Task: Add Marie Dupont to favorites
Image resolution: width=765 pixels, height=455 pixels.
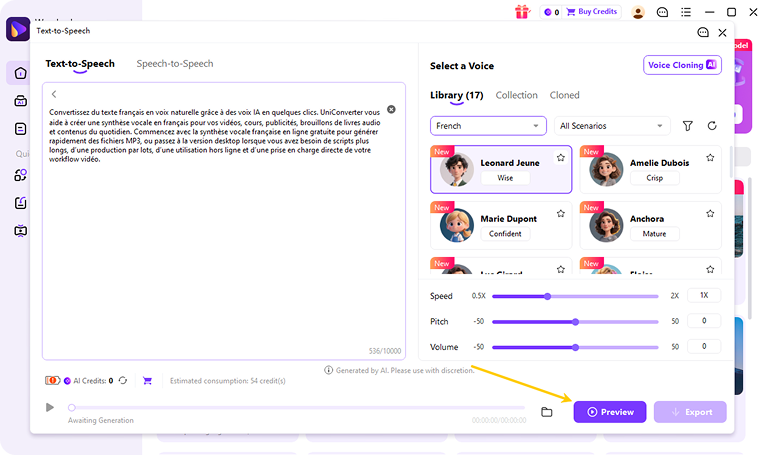Action: [561, 214]
